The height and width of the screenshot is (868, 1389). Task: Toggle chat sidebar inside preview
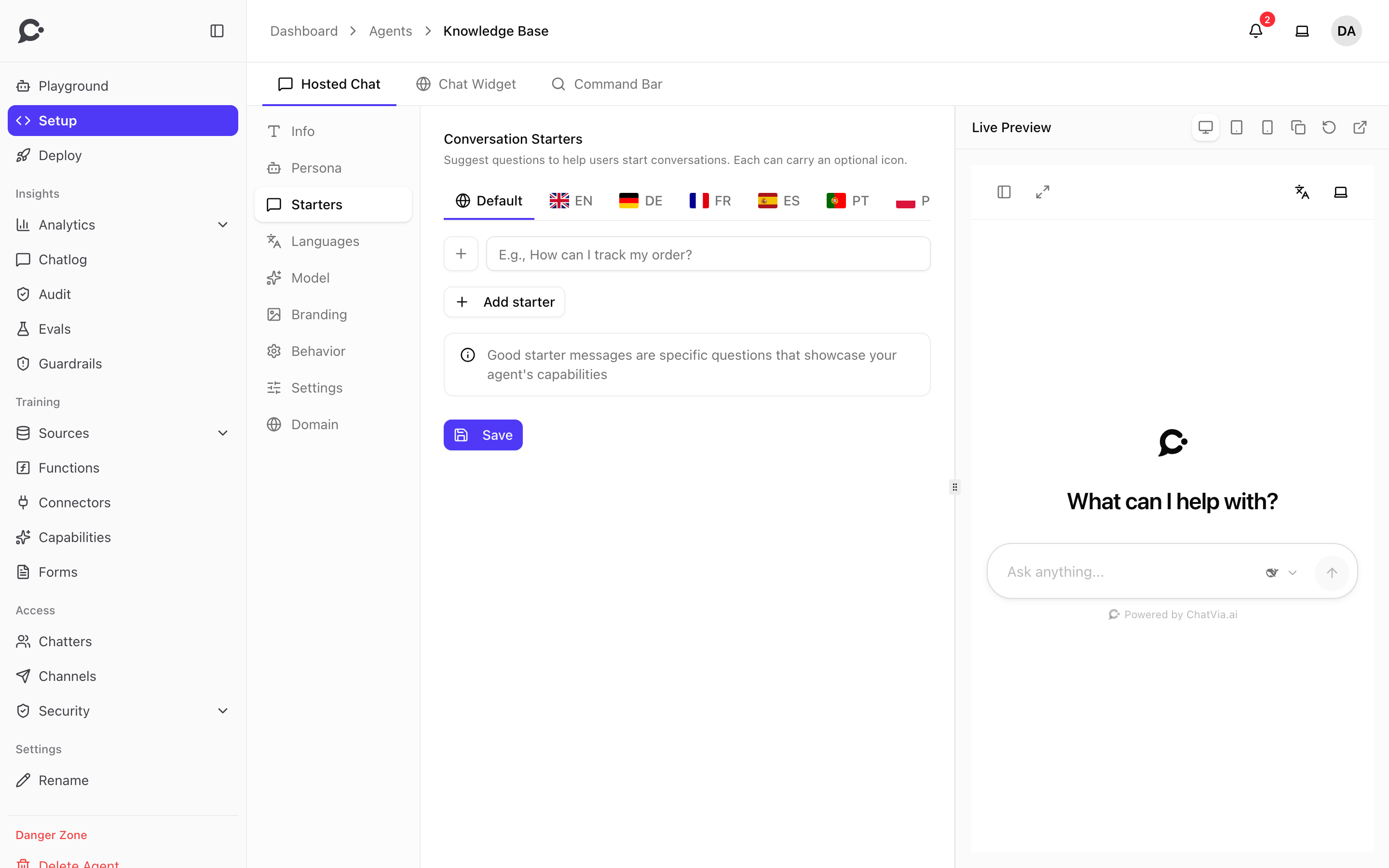point(1004,192)
